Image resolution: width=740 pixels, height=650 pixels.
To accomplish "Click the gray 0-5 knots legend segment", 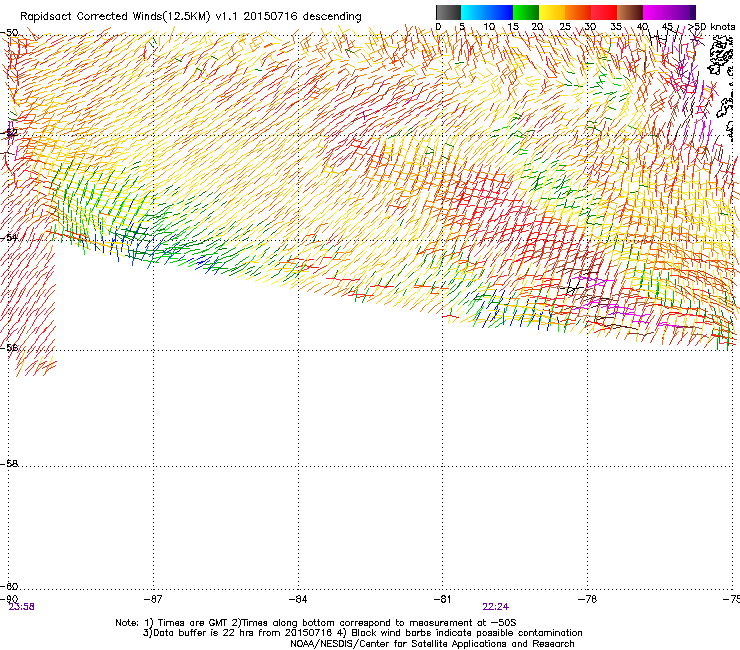I will (448, 12).
